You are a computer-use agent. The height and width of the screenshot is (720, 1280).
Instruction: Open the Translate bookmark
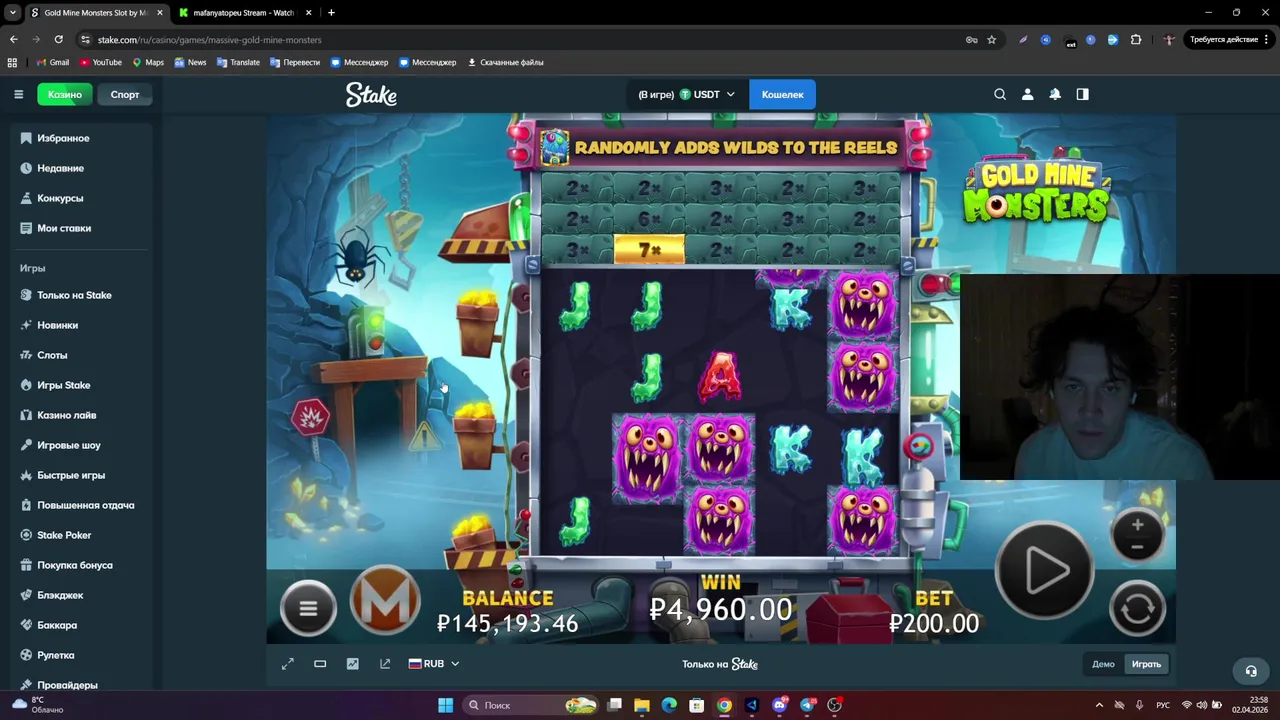238,62
